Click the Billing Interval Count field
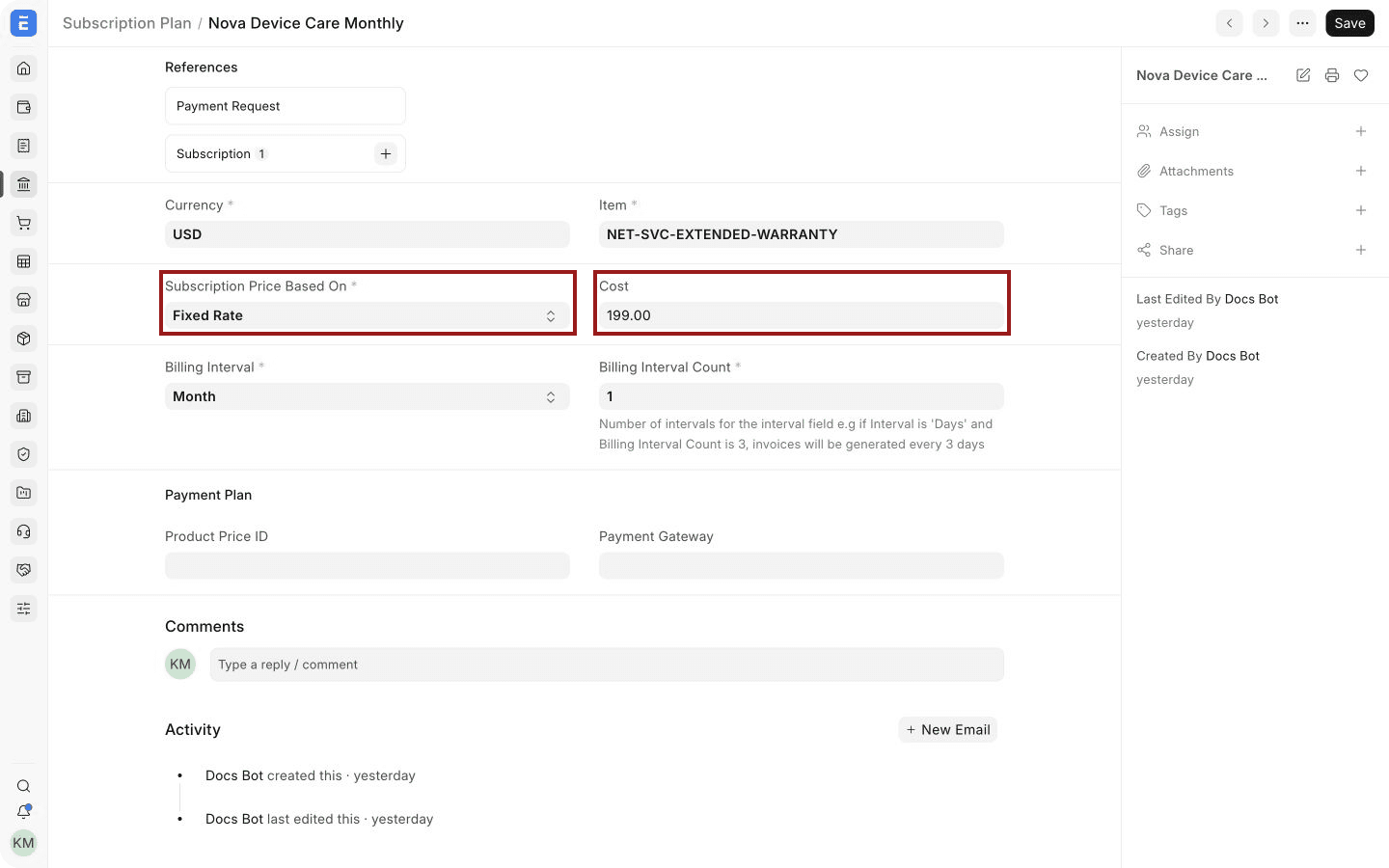The image size is (1389, 868). [802, 396]
